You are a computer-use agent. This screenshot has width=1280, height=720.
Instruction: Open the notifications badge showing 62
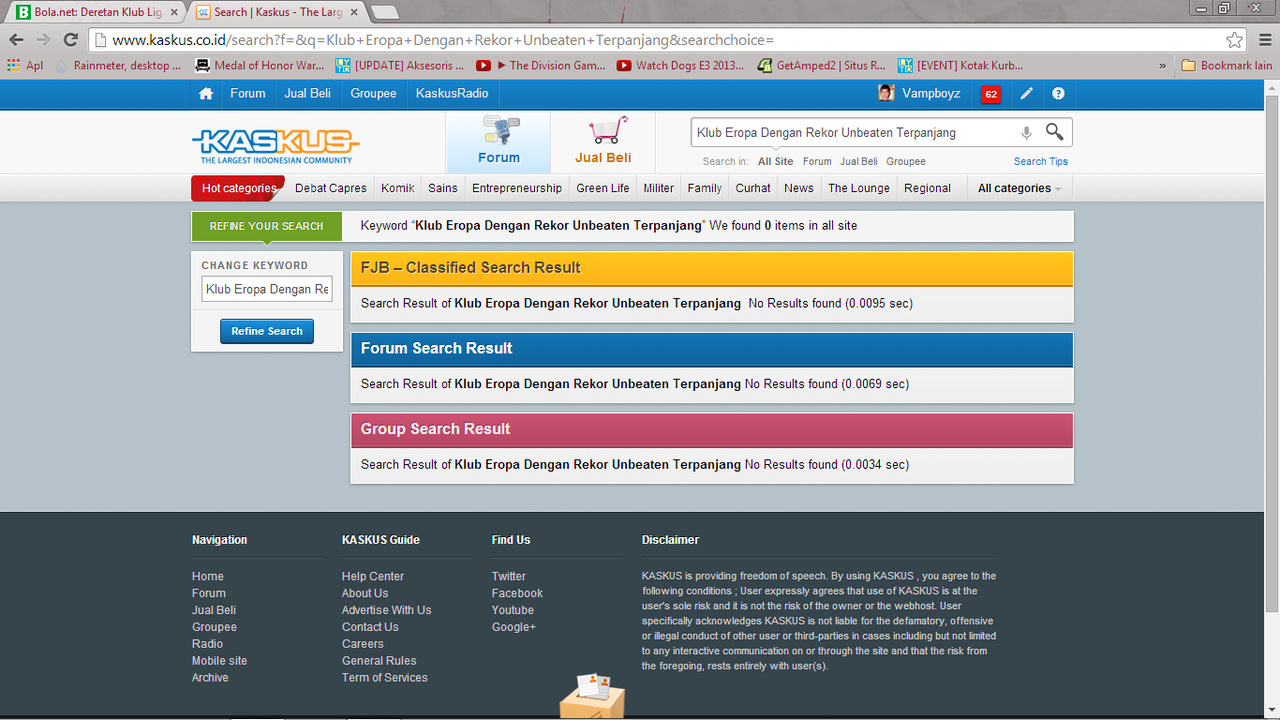coord(991,94)
